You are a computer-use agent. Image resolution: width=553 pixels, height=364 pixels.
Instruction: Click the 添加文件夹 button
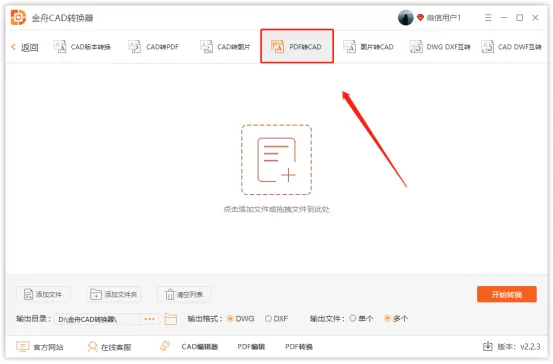[114, 294]
